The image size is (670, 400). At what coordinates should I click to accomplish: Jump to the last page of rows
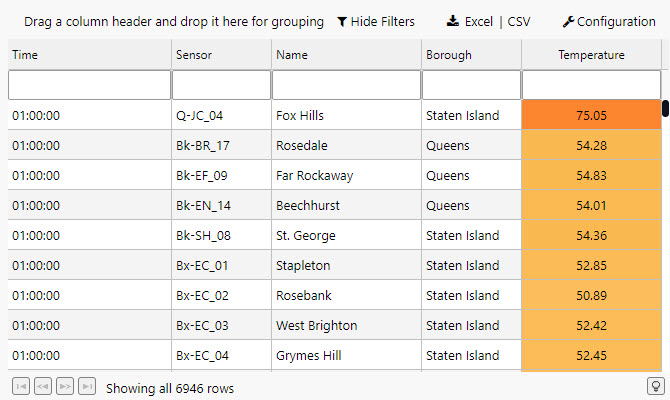tap(87, 386)
